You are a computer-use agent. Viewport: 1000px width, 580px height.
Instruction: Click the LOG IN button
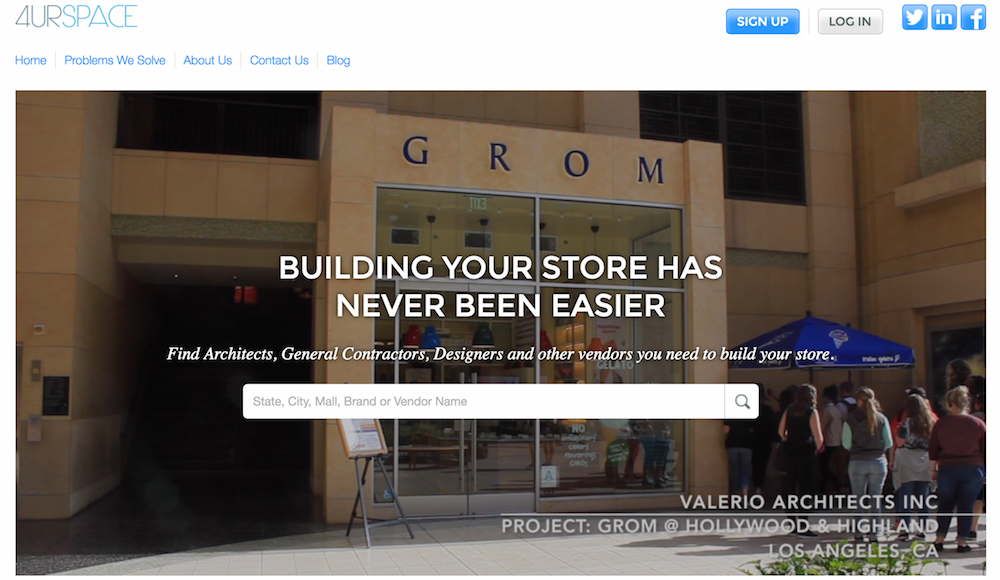click(850, 21)
